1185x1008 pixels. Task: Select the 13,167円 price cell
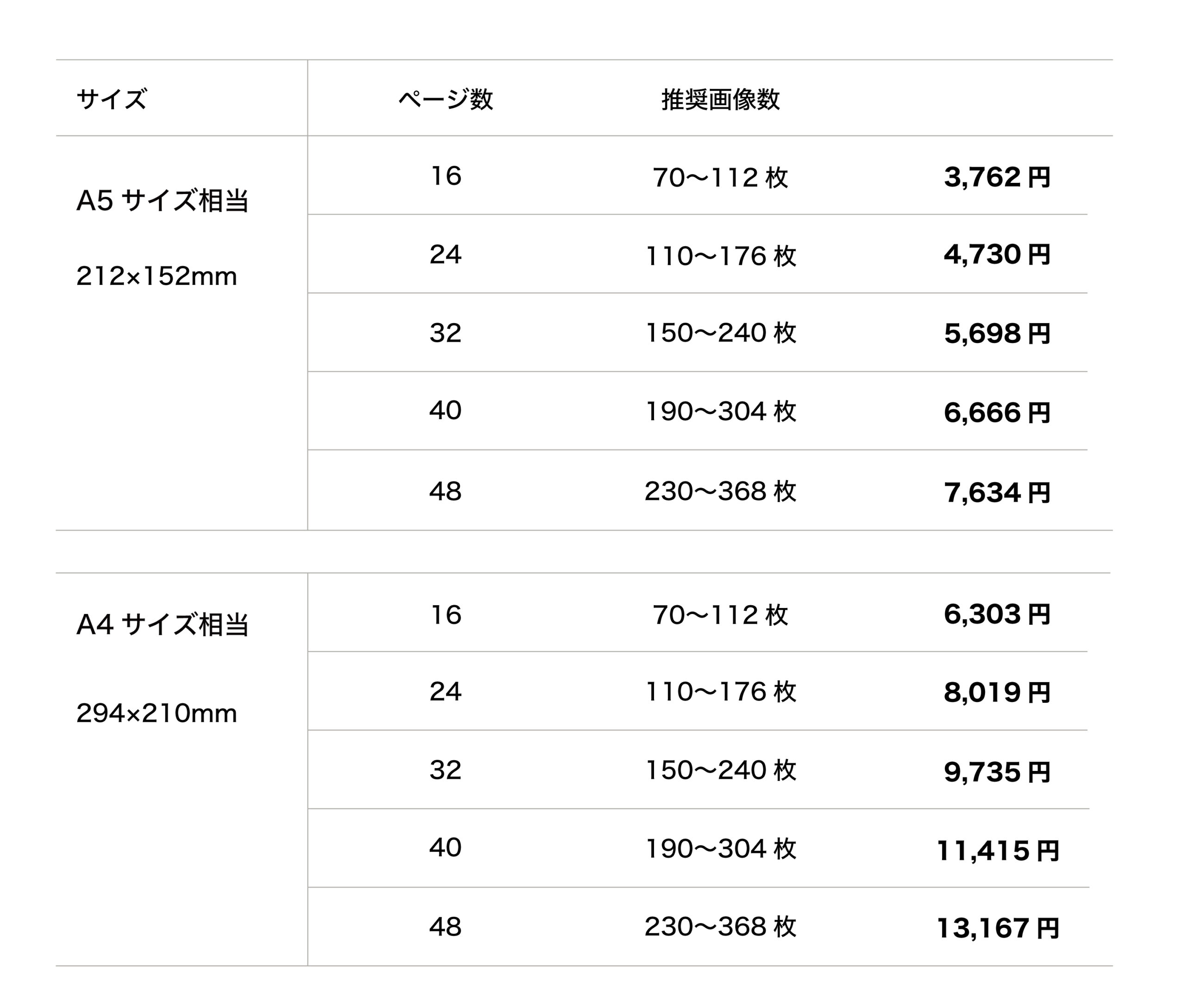click(x=998, y=928)
